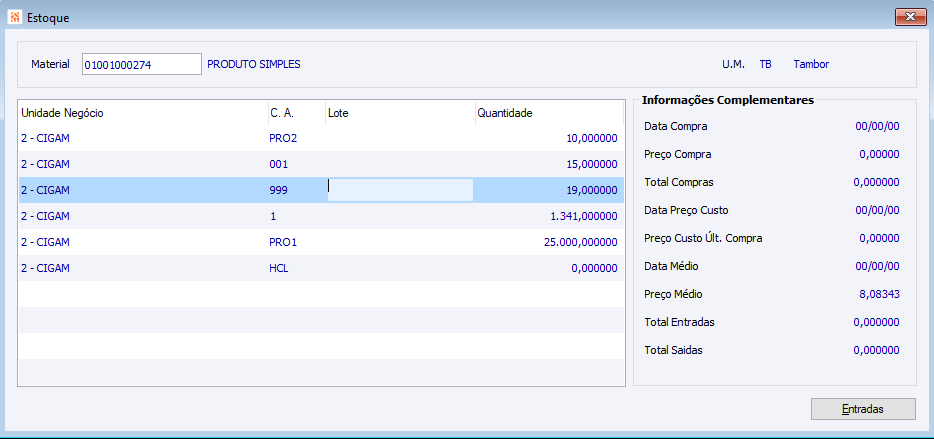Select the row with C. A. PRO2

(x=321, y=138)
